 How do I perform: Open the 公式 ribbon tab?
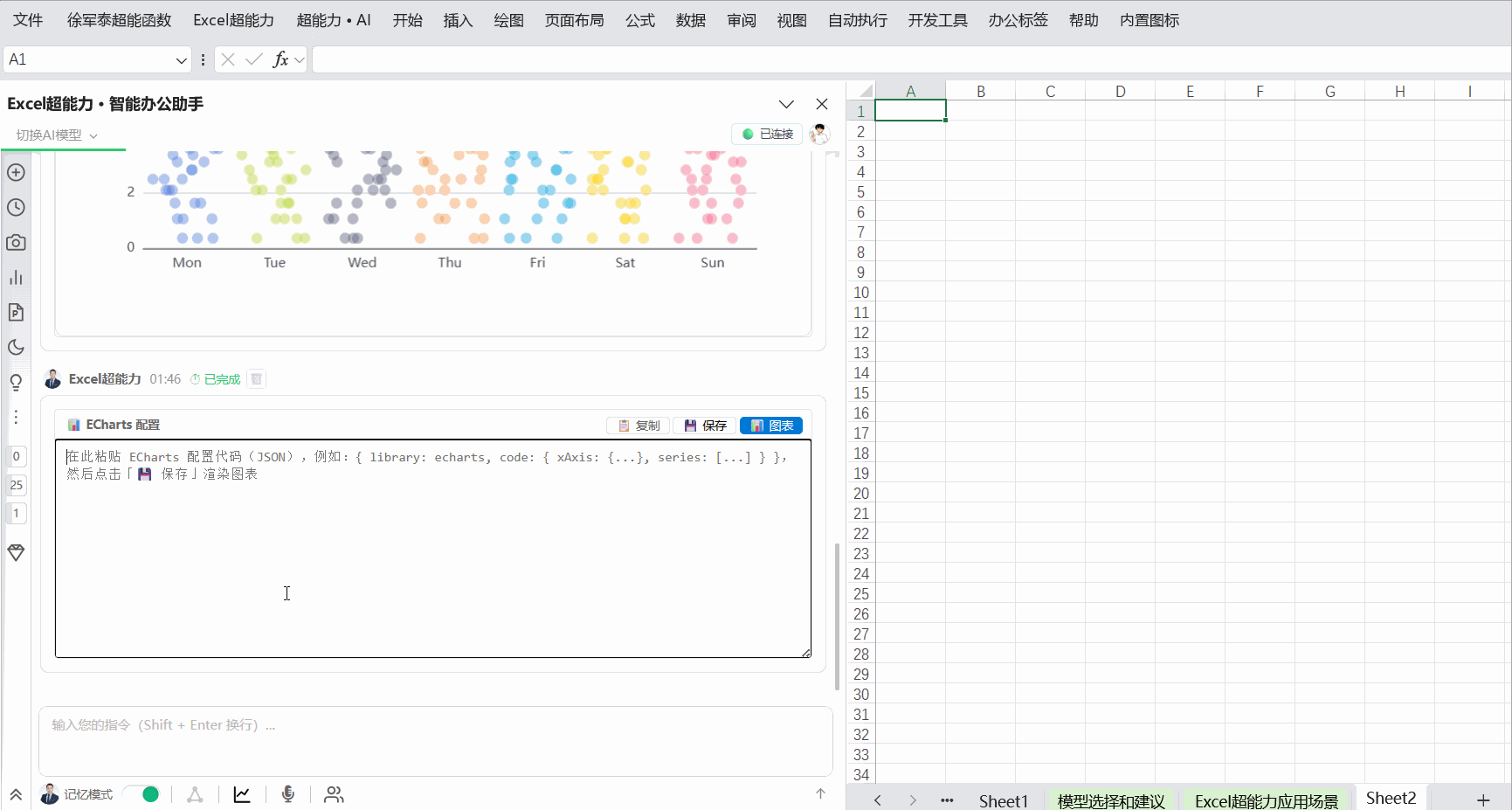pos(640,20)
